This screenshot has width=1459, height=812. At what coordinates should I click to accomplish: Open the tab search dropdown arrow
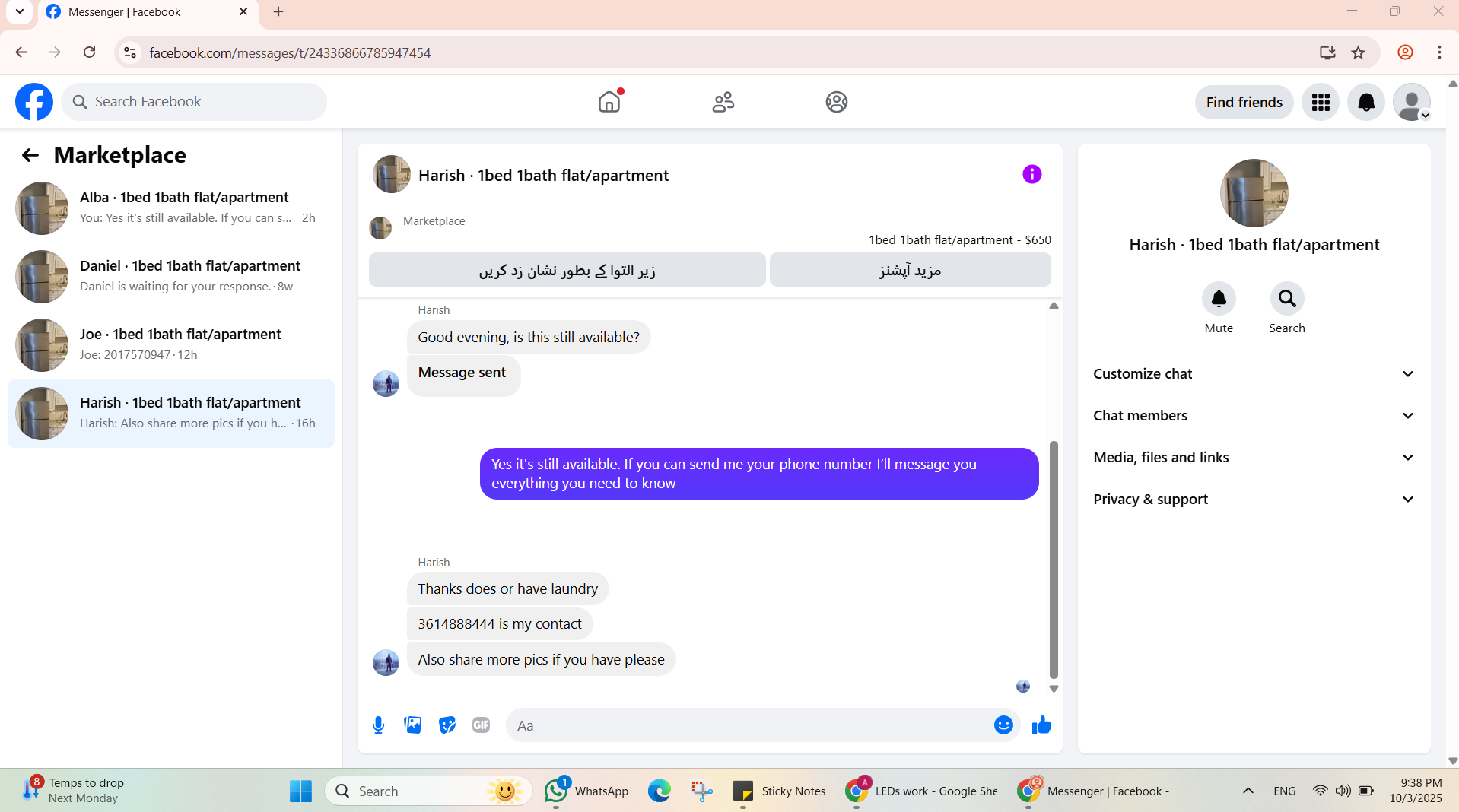[20, 11]
